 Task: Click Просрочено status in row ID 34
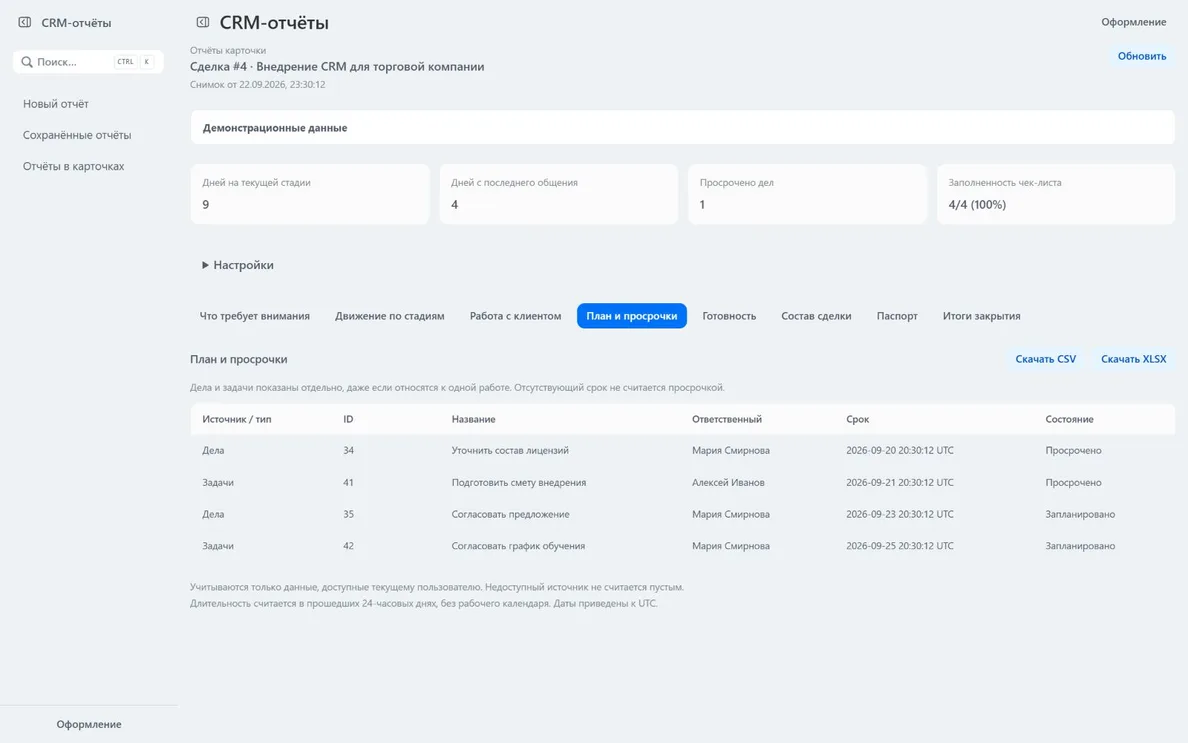pos(1074,450)
